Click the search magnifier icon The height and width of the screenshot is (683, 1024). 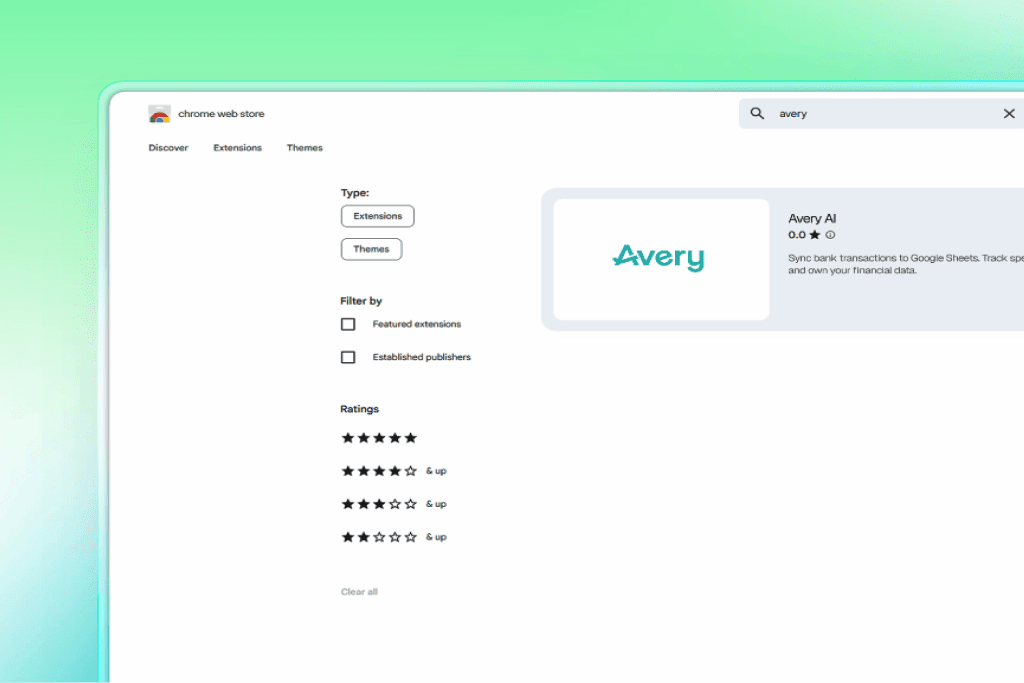757,114
